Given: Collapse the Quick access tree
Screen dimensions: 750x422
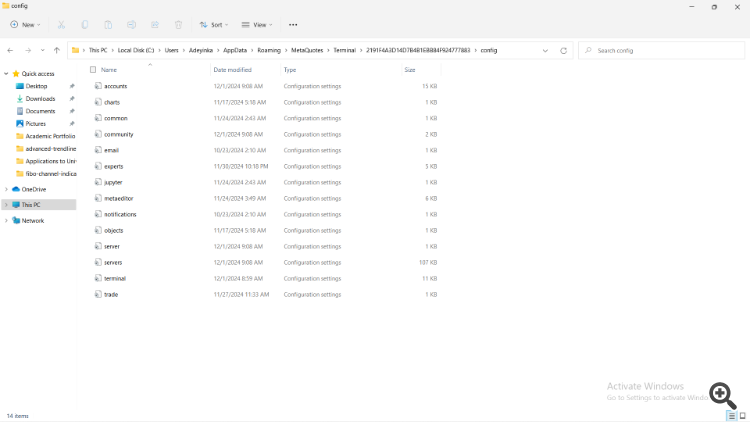Looking at the screenshot, I should pos(6,74).
